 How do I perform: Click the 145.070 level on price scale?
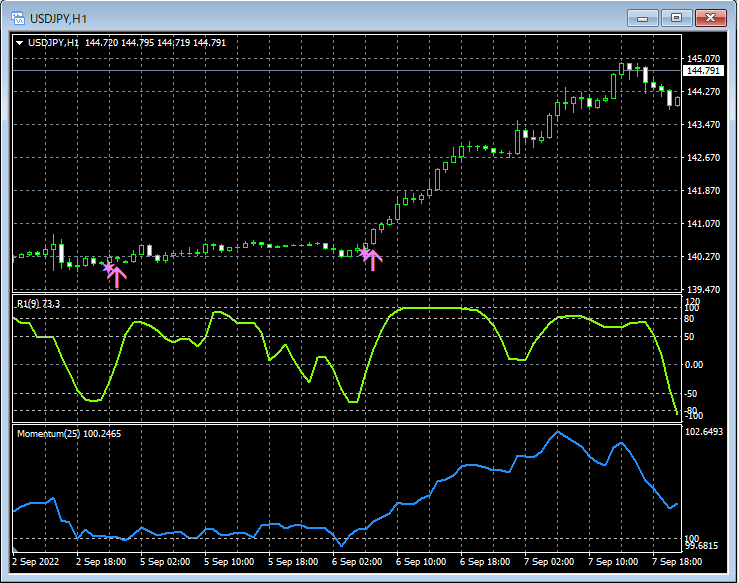[704, 59]
